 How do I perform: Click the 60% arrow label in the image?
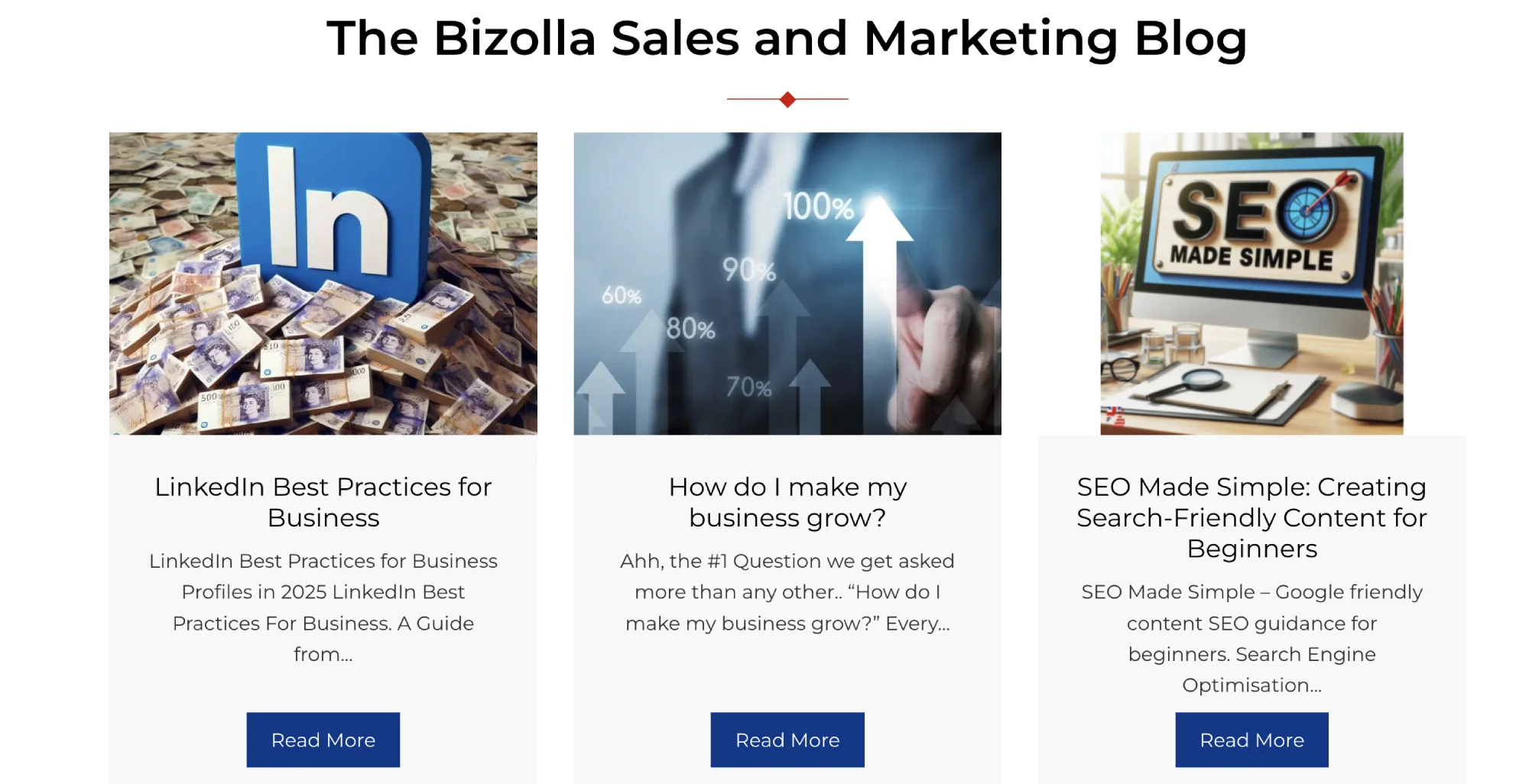pyautogui.click(x=621, y=296)
